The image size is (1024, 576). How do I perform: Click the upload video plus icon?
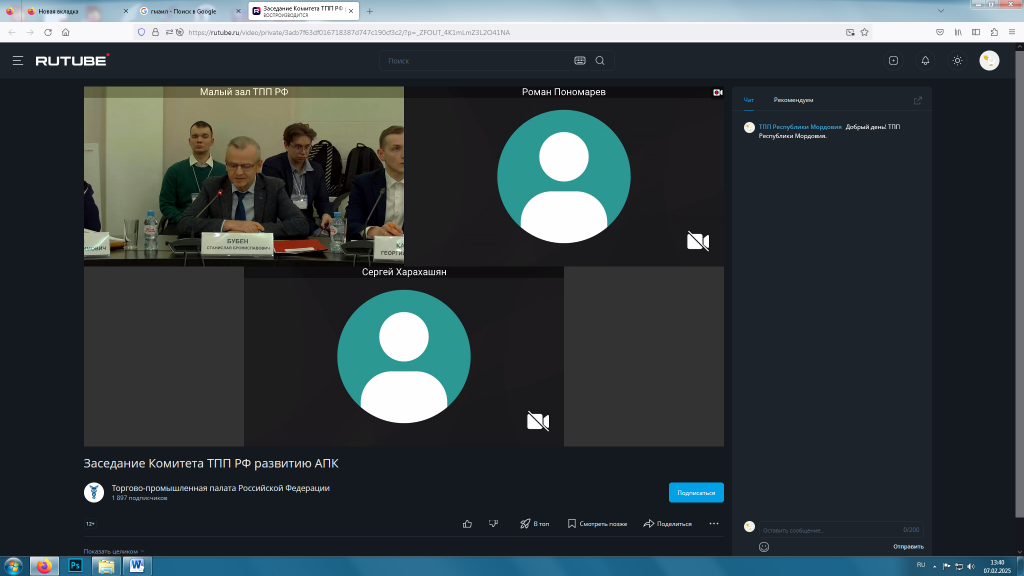pyautogui.click(x=893, y=61)
